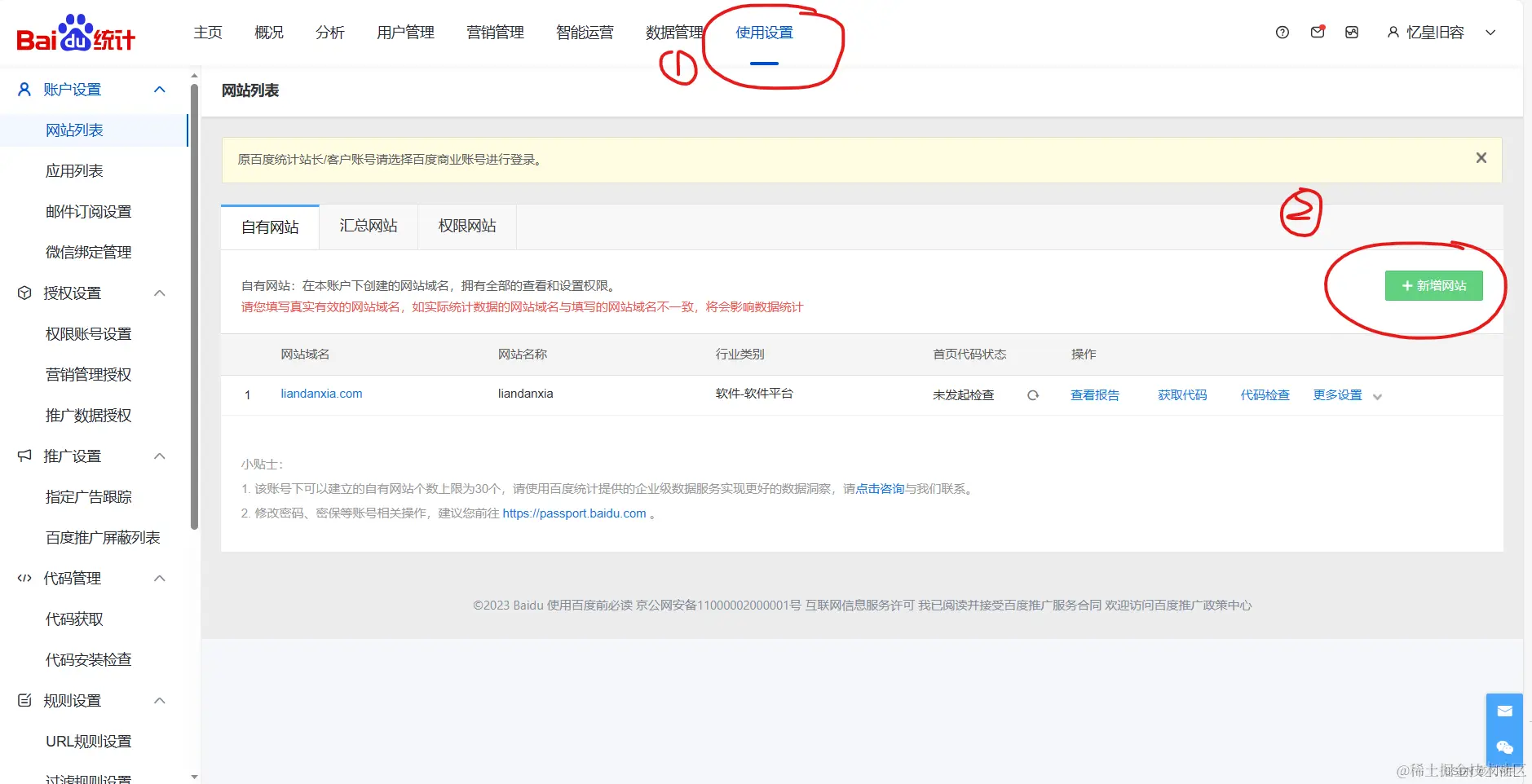Click the 点击咨询 link
1532x784 pixels.
(x=881, y=488)
